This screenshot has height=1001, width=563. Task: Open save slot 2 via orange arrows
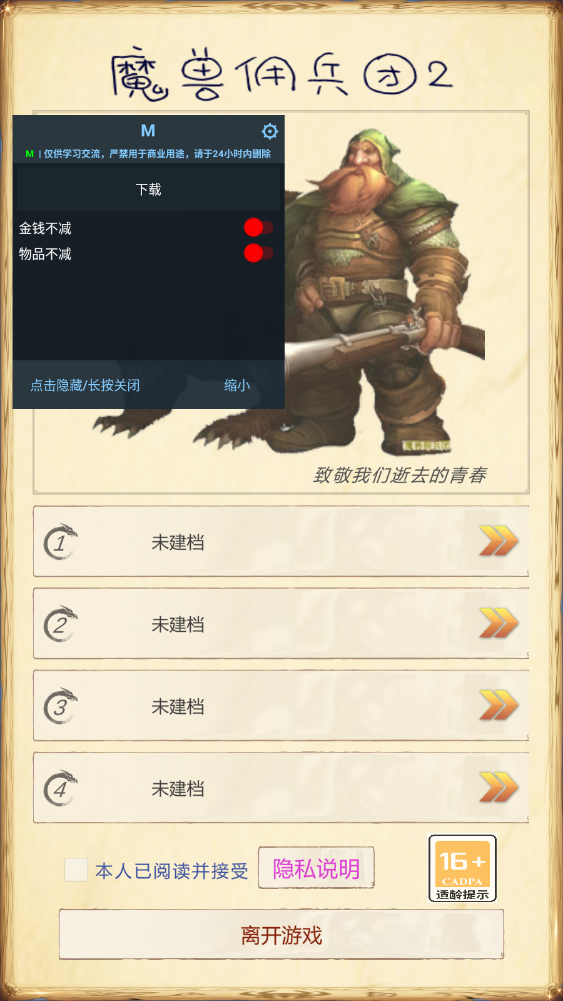(x=499, y=623)
